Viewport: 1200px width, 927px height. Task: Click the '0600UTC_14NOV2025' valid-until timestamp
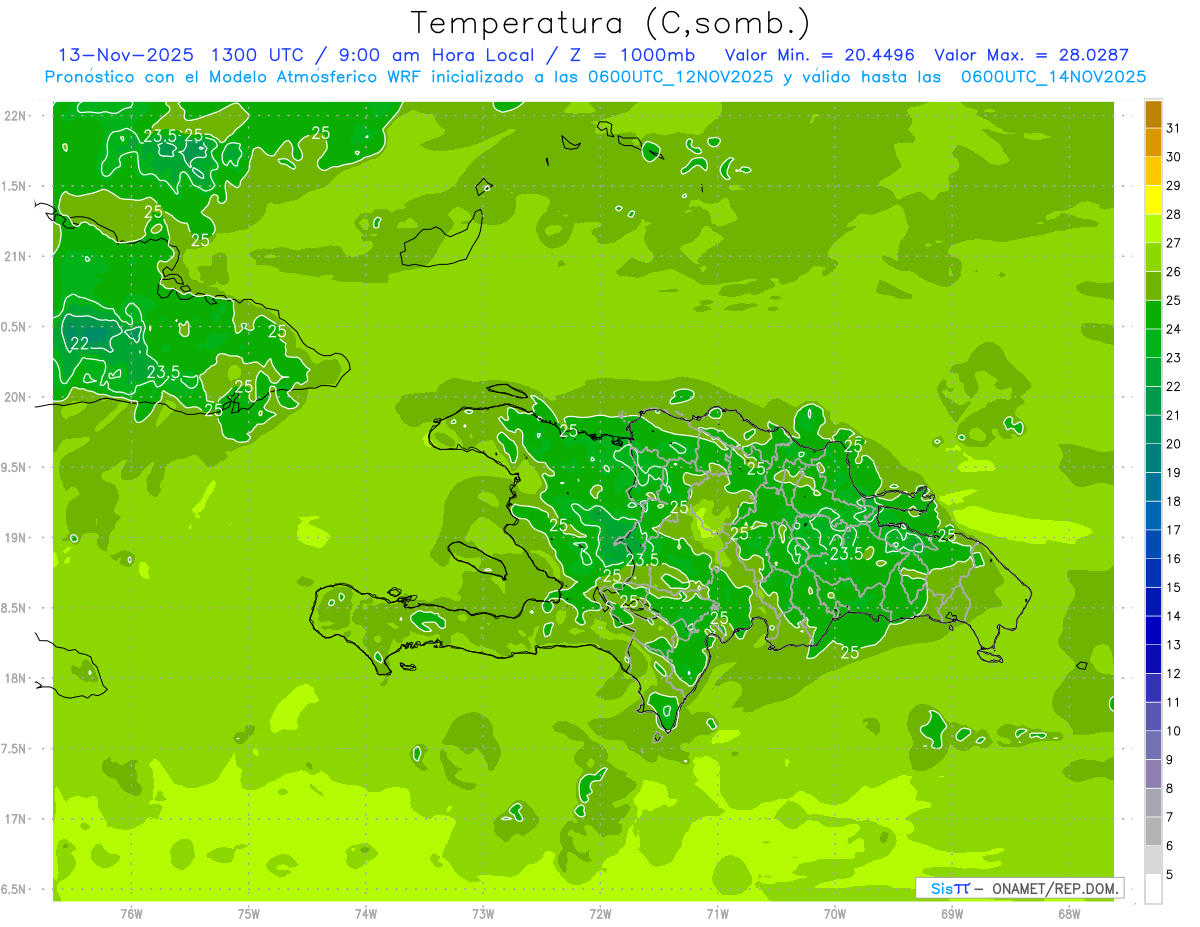[x=1053, y=76]
